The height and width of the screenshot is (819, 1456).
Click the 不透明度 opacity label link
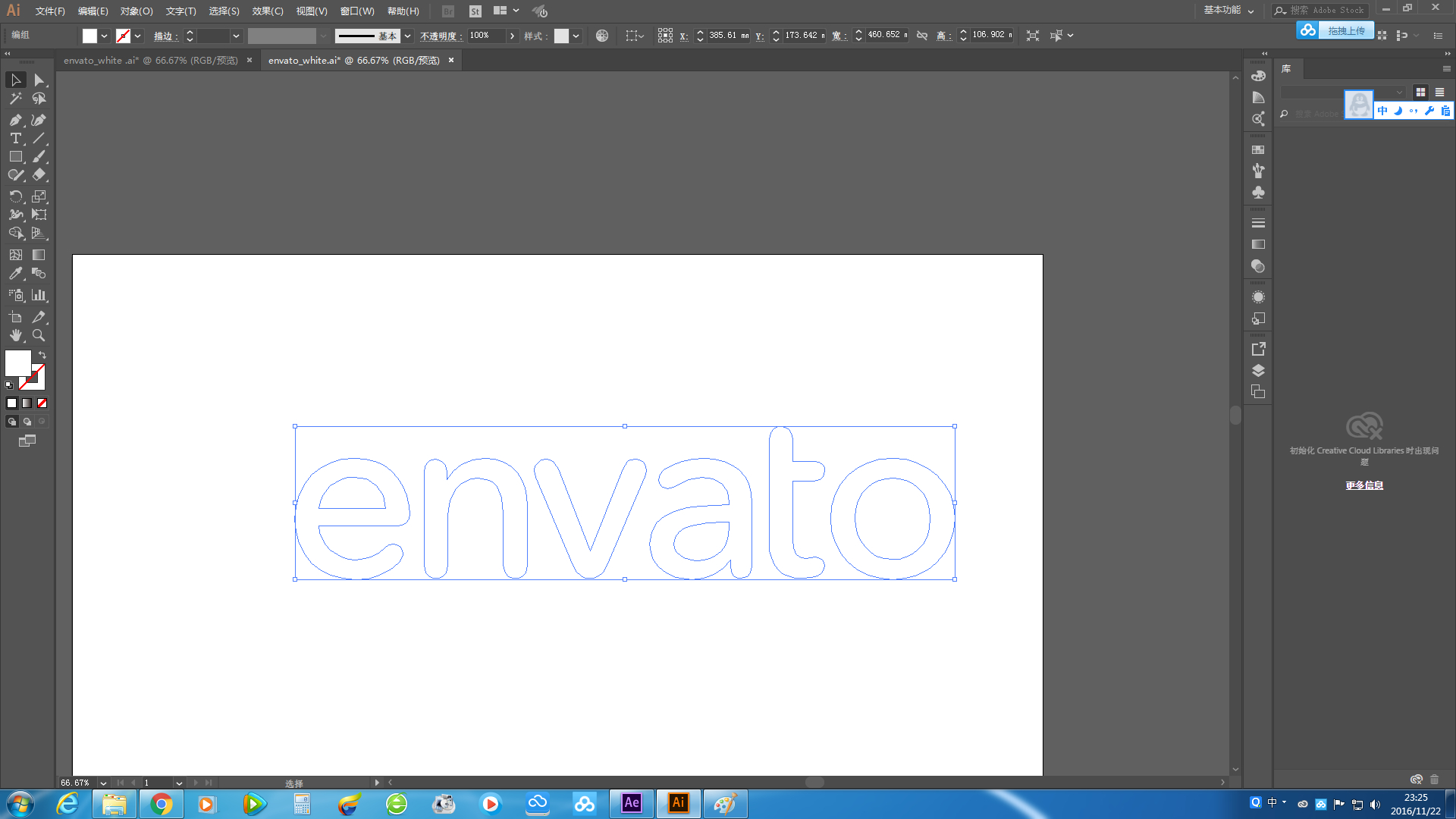[x=441, y=36]
